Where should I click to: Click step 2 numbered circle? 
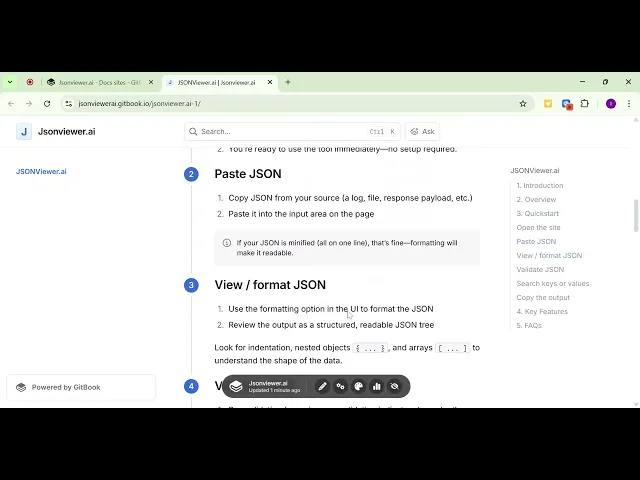pos(191,174)
